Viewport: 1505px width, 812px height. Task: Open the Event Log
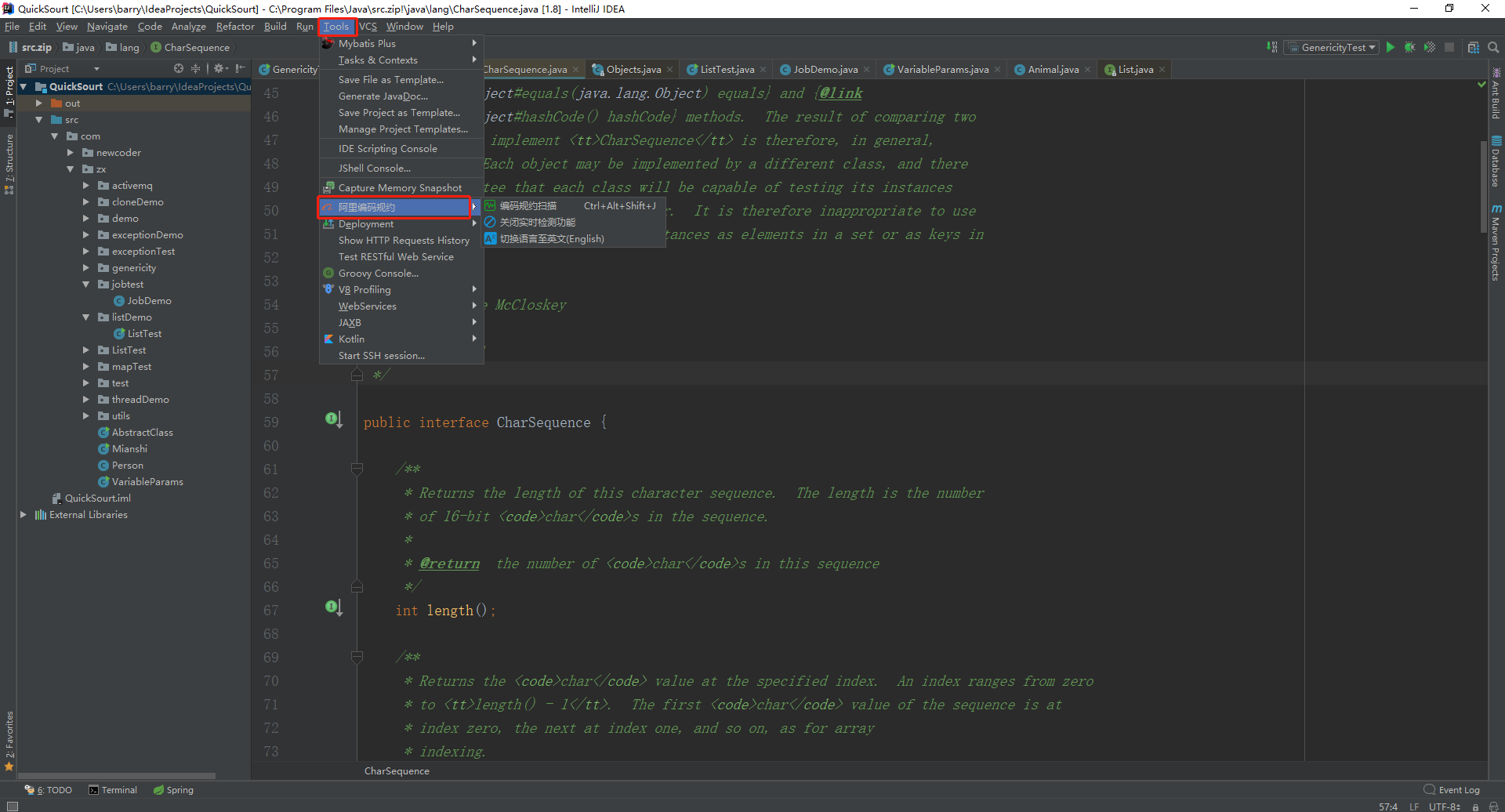click(1459, 790)
